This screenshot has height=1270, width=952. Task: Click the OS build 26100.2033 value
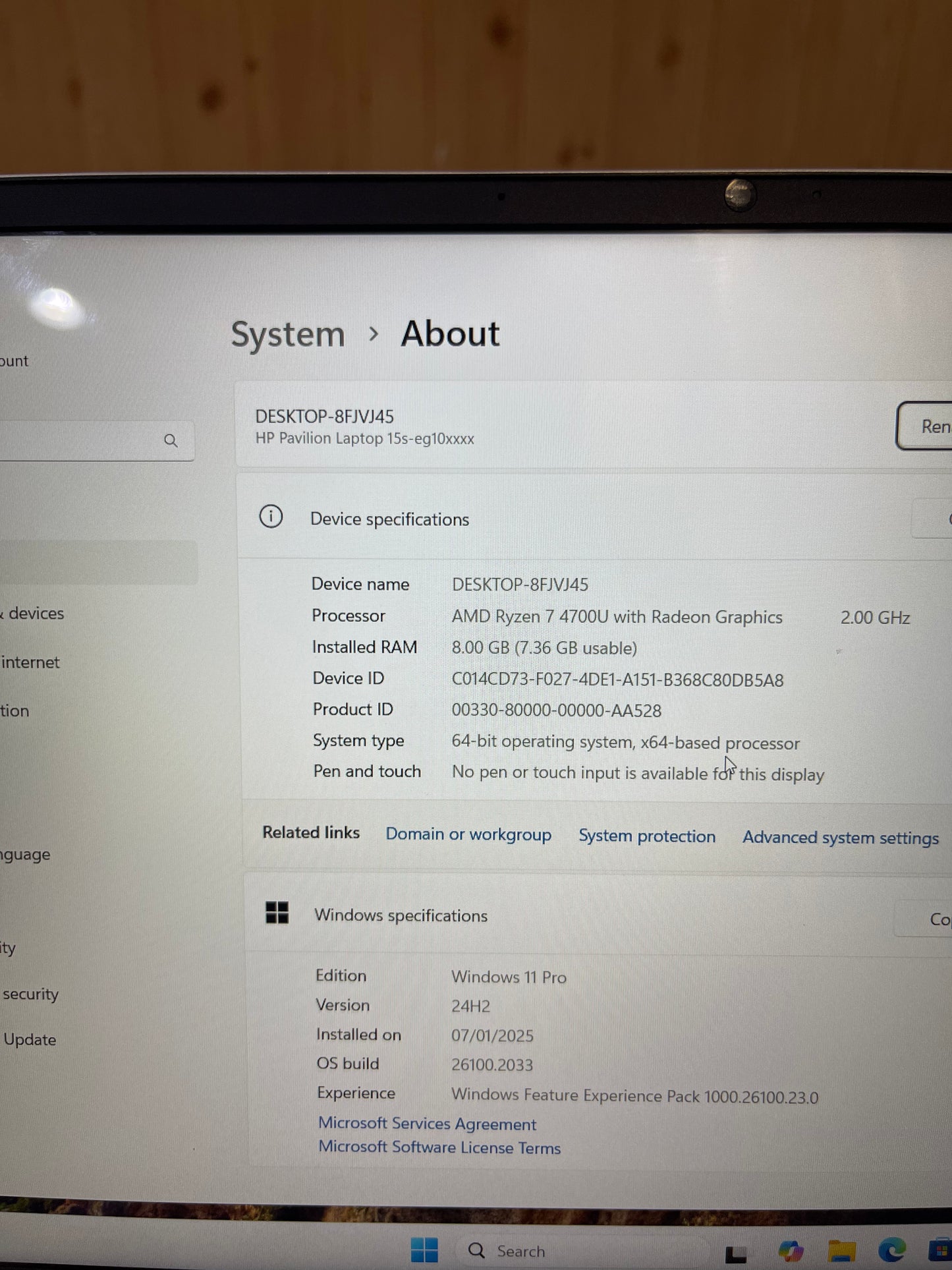(492, 1065)
